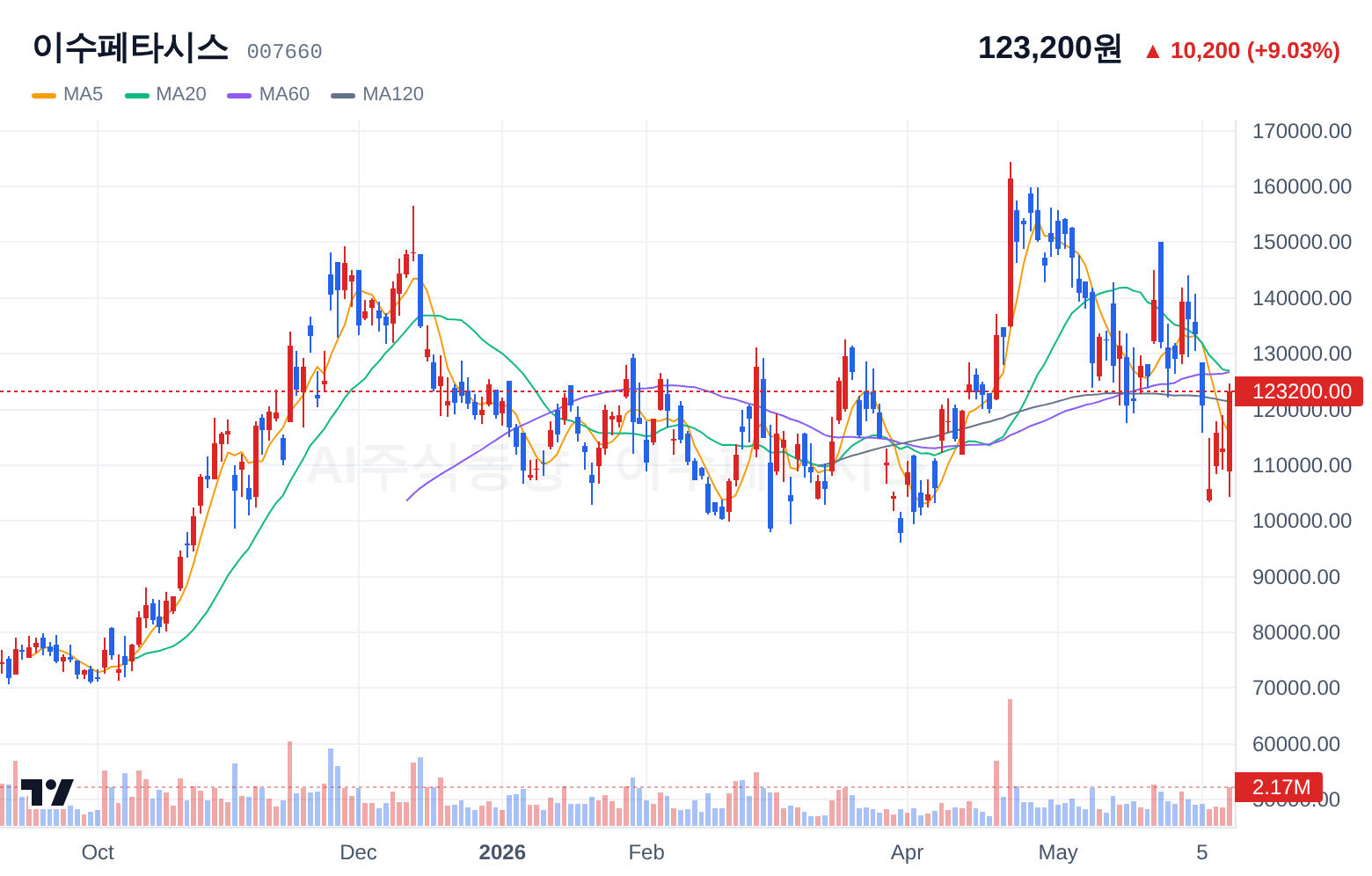This screenshot has height=876, width=1372.
Task: Click the 170000.00 price axis label
Action: coord(1302,131)
